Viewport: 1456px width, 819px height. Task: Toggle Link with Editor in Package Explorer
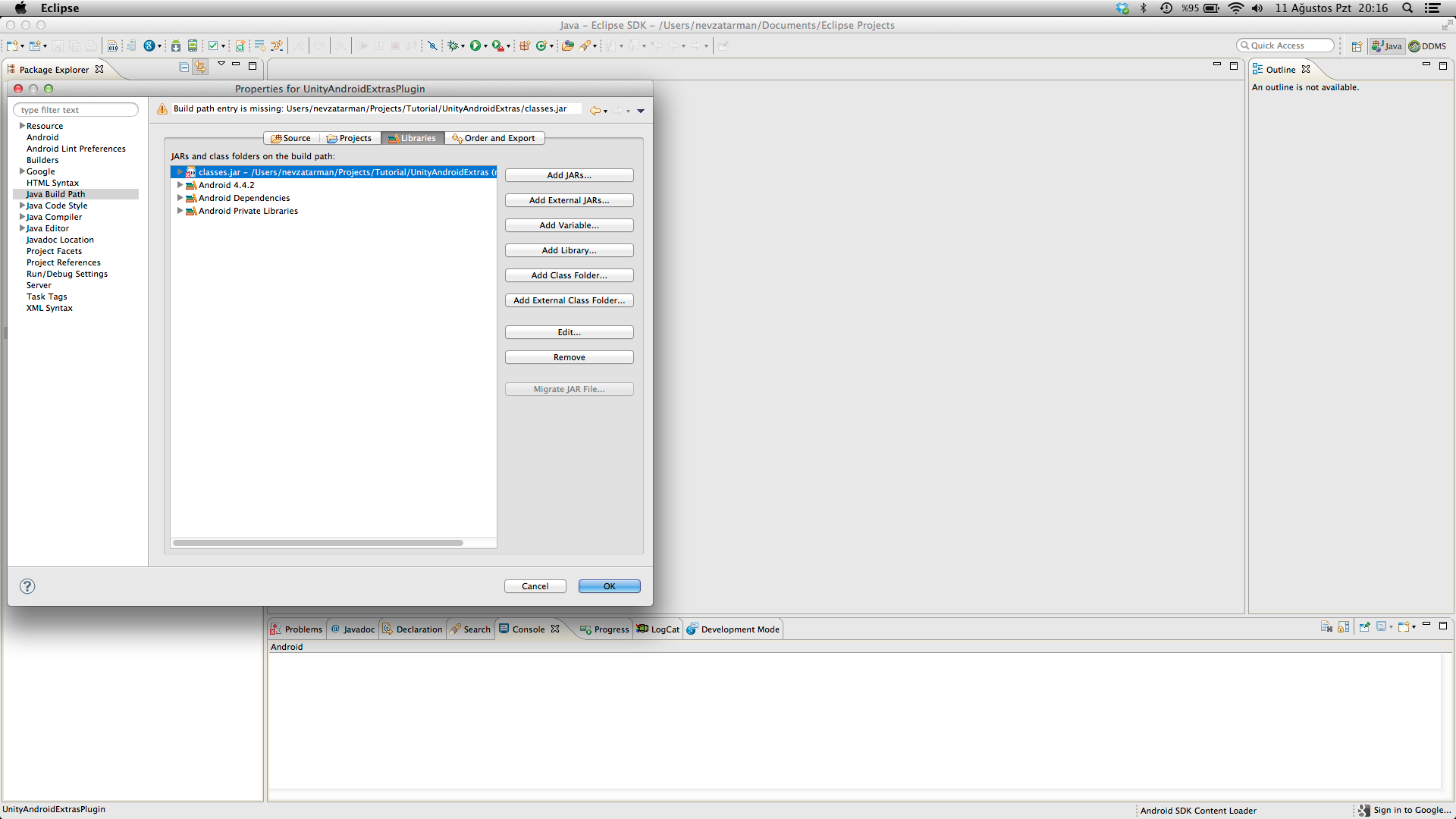(200, 67)
